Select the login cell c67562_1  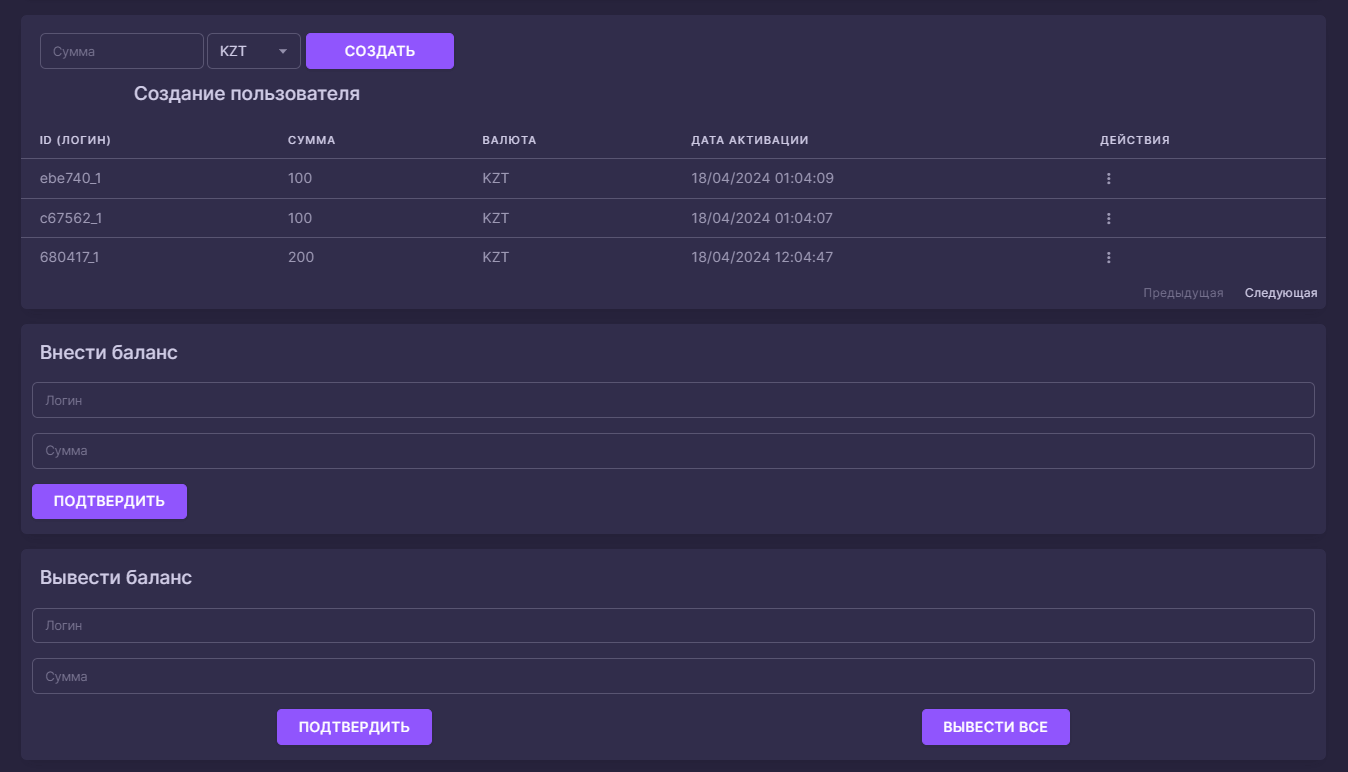click(x=71, y=218)
